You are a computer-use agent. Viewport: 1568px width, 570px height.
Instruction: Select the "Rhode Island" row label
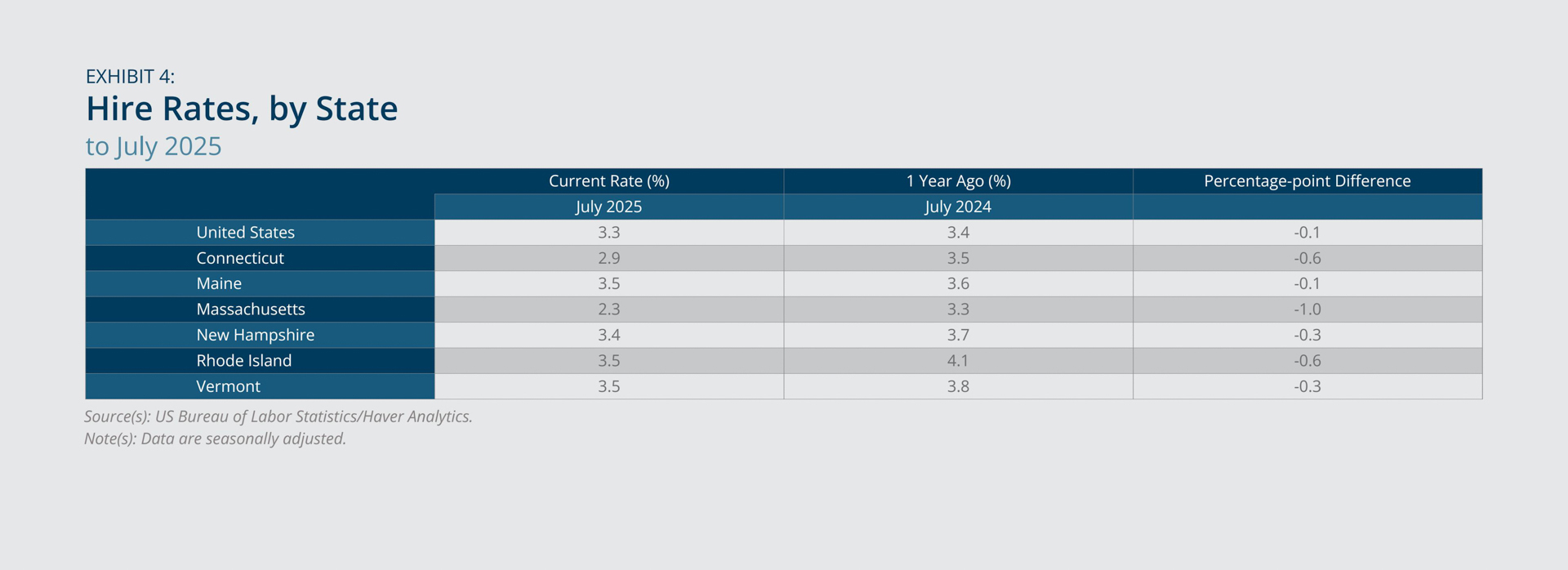tap(243, 361)
